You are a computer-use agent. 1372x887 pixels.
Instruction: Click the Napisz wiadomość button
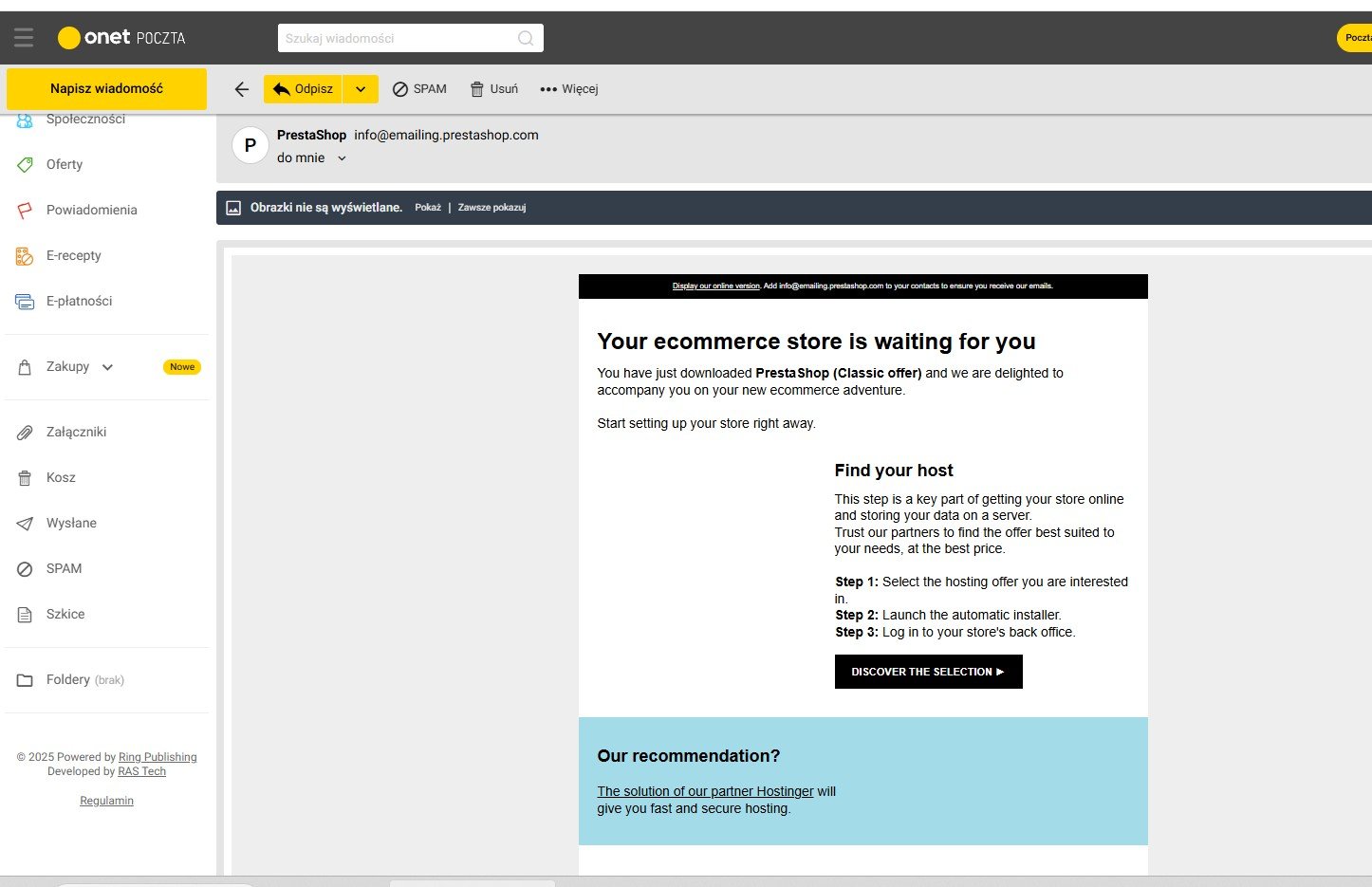(x=106, y=88)
